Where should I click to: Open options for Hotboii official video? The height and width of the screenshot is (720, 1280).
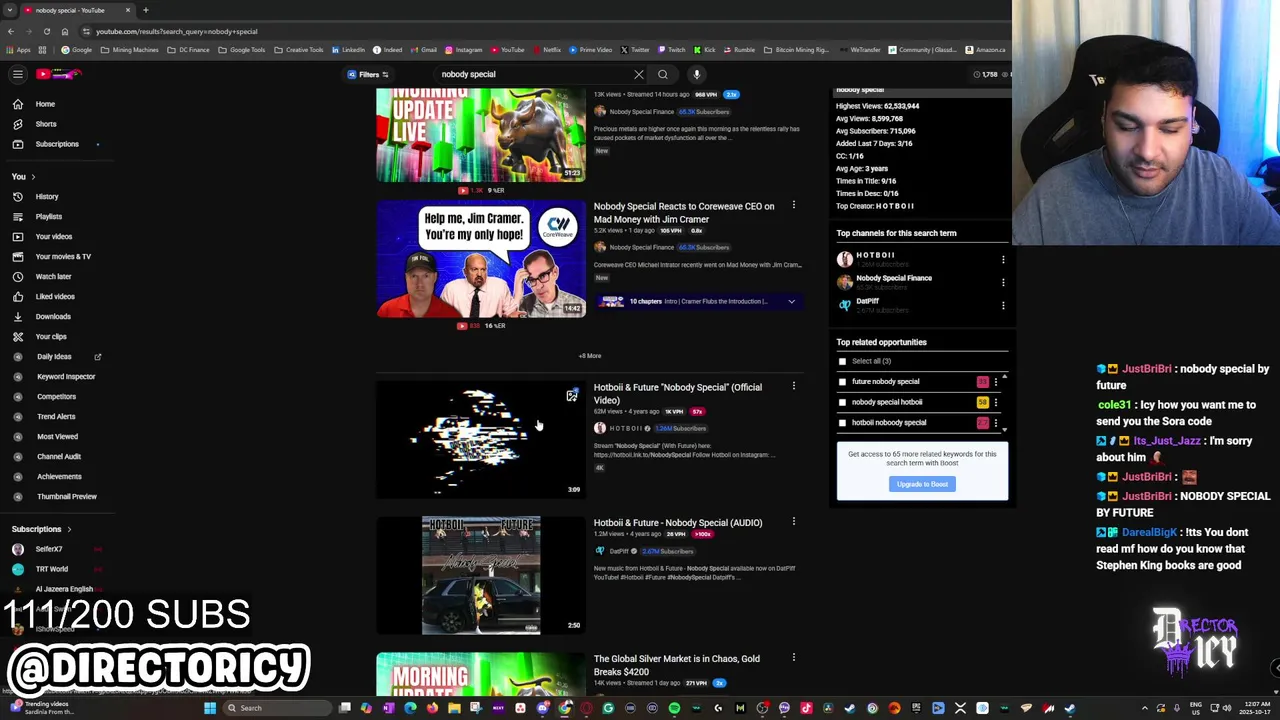794,386
